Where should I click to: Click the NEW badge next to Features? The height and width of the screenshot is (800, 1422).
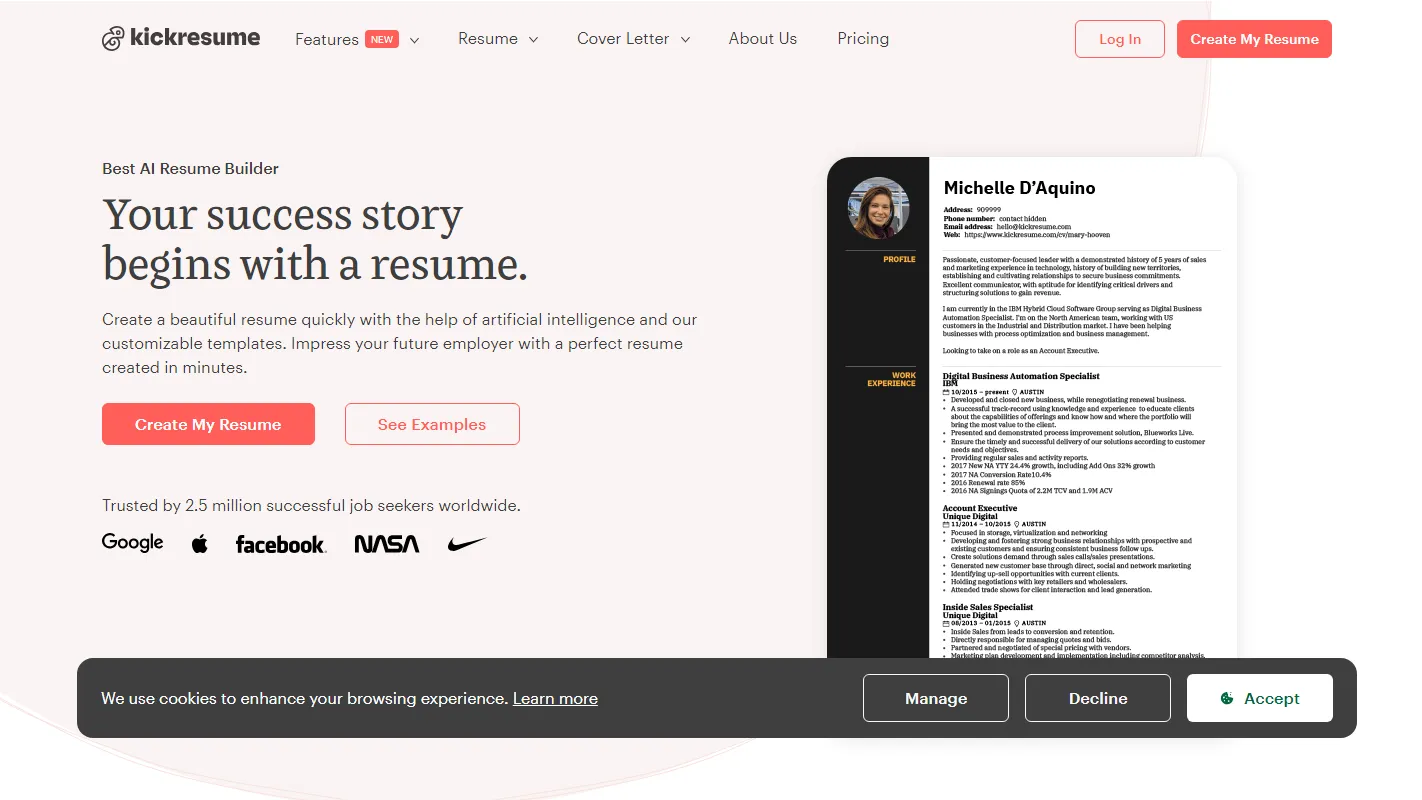pos(381,38)
